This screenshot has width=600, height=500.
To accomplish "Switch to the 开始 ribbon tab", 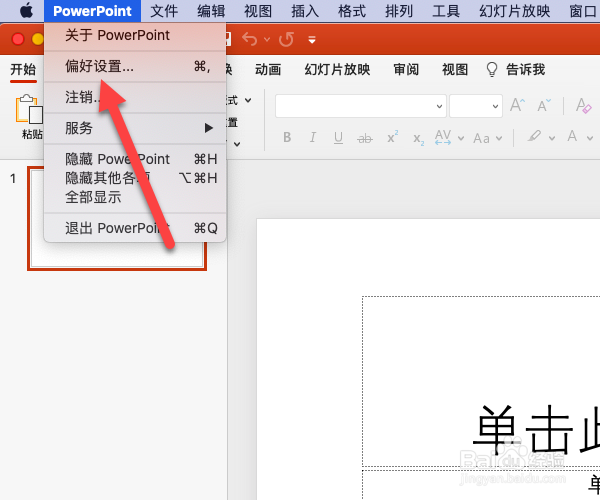I will pos(23,70).
